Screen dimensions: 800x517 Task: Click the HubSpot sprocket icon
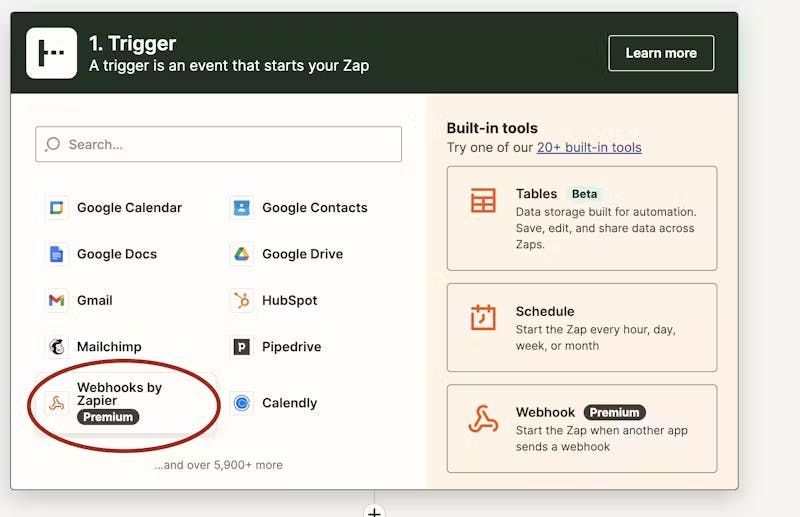click(x=241, y=300)
